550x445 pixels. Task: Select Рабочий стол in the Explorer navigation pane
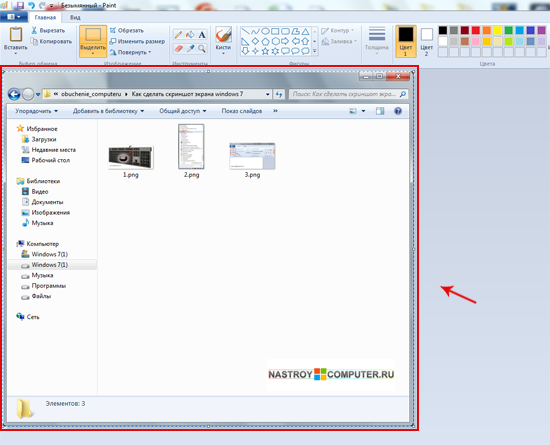point(46,160)
